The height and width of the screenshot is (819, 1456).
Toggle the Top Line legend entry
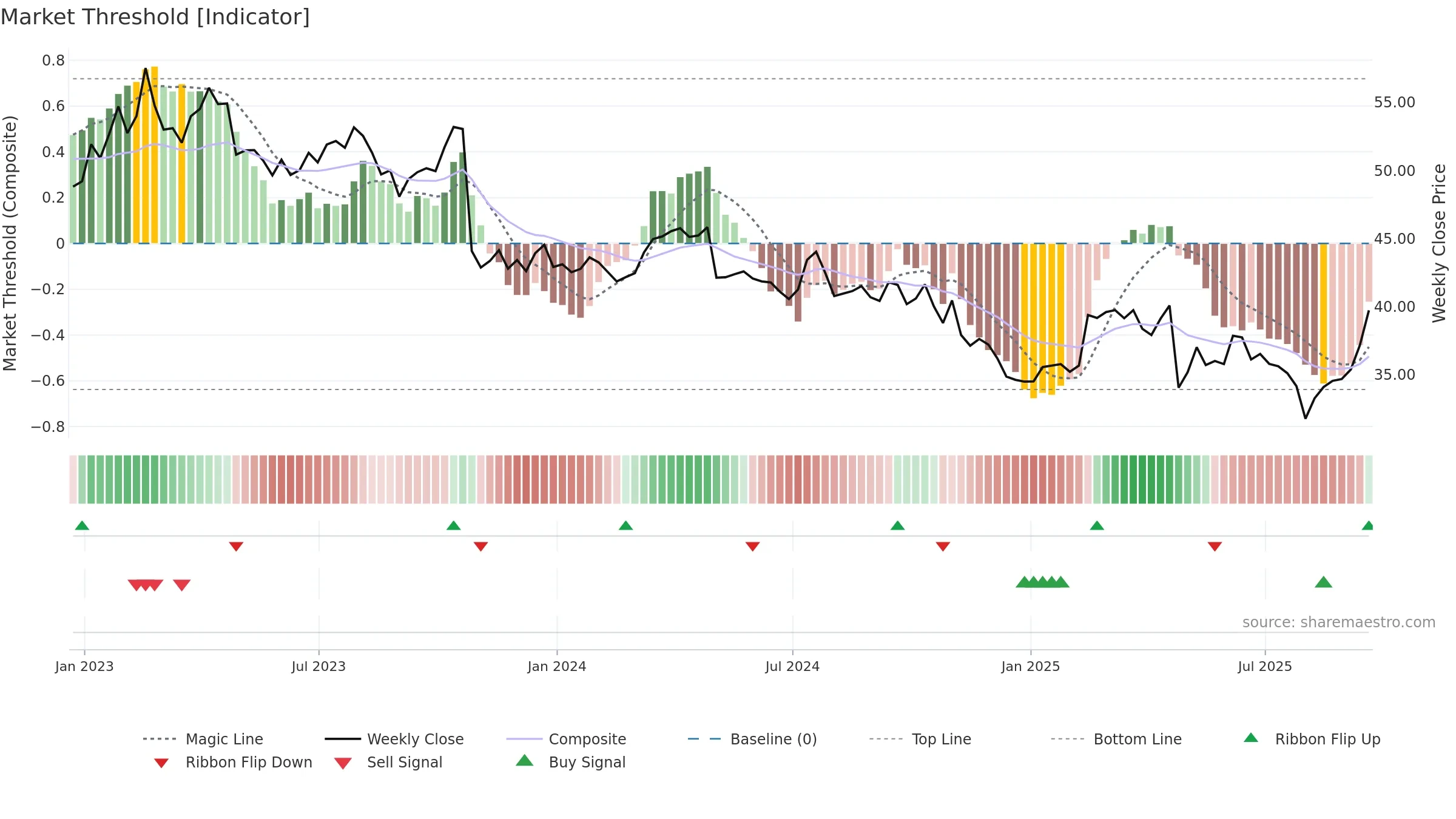(920, 739)
